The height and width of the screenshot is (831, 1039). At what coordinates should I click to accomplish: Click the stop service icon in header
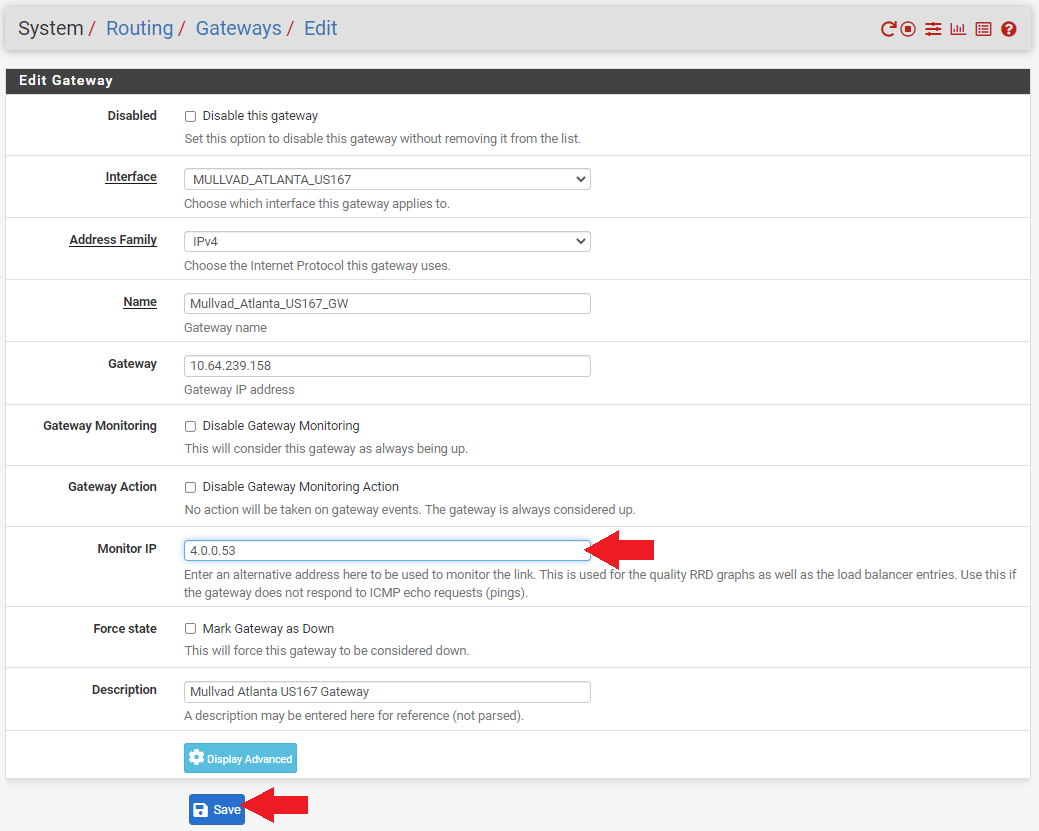[x=908, y=28]
